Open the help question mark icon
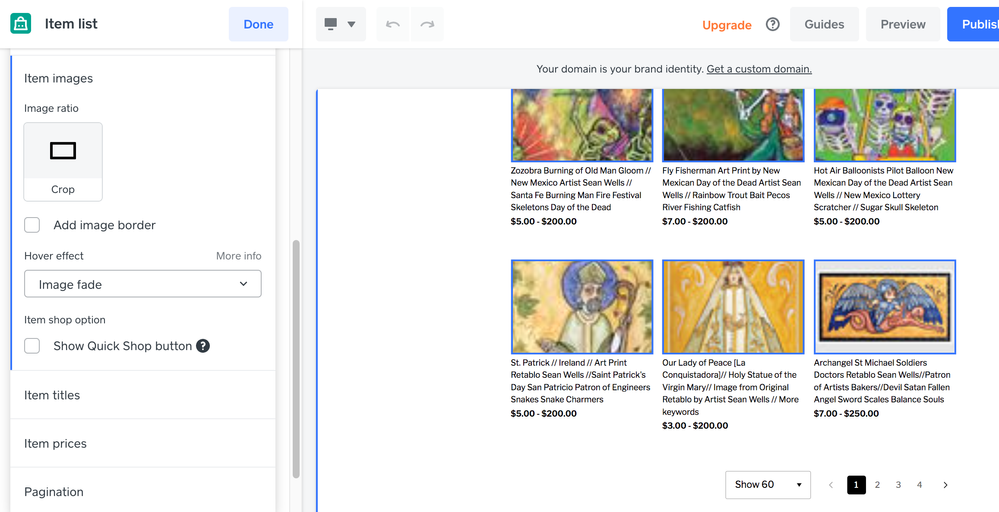This screenshot has width=999, height=512. click(x=772, y=24)
